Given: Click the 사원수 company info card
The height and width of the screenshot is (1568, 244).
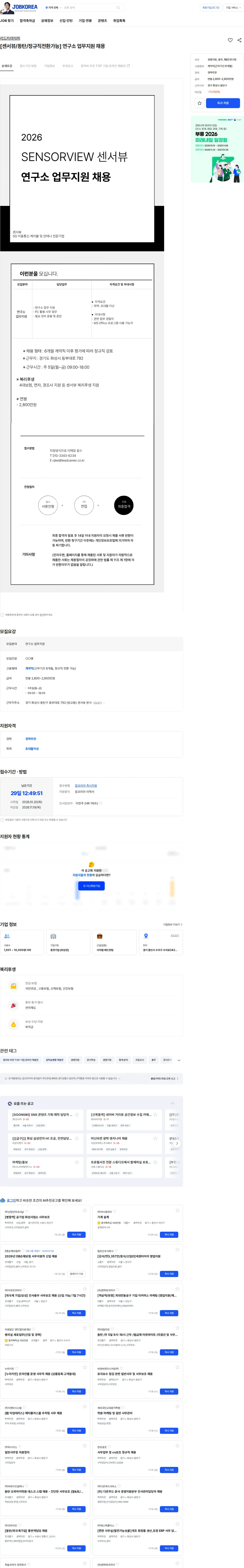Looking at the screenshot, I should (x=22, y=942).
